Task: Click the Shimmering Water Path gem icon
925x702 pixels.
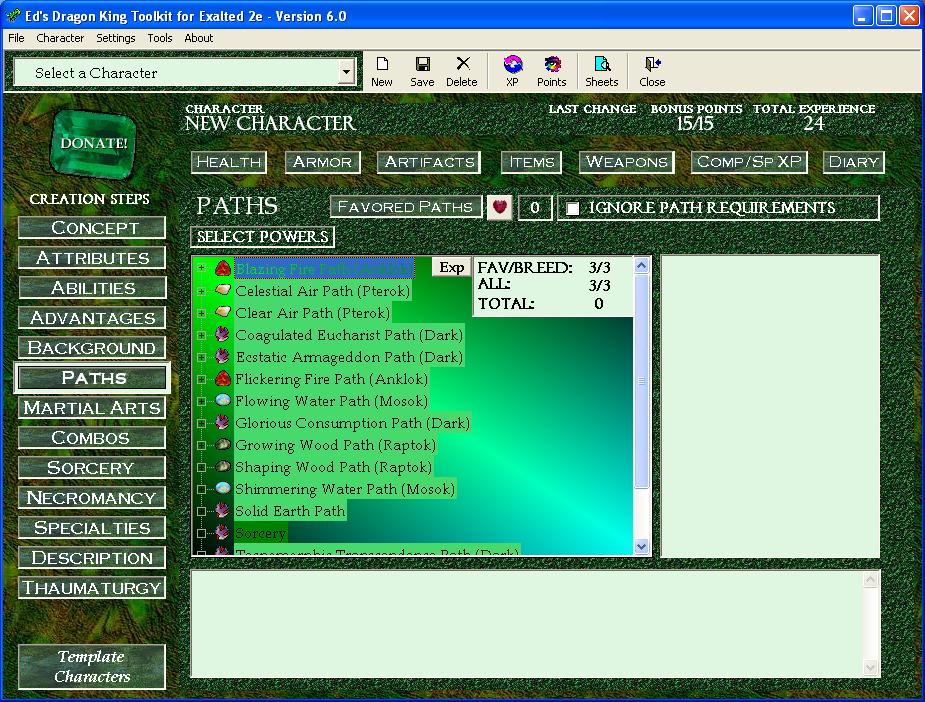Action: 222,488
